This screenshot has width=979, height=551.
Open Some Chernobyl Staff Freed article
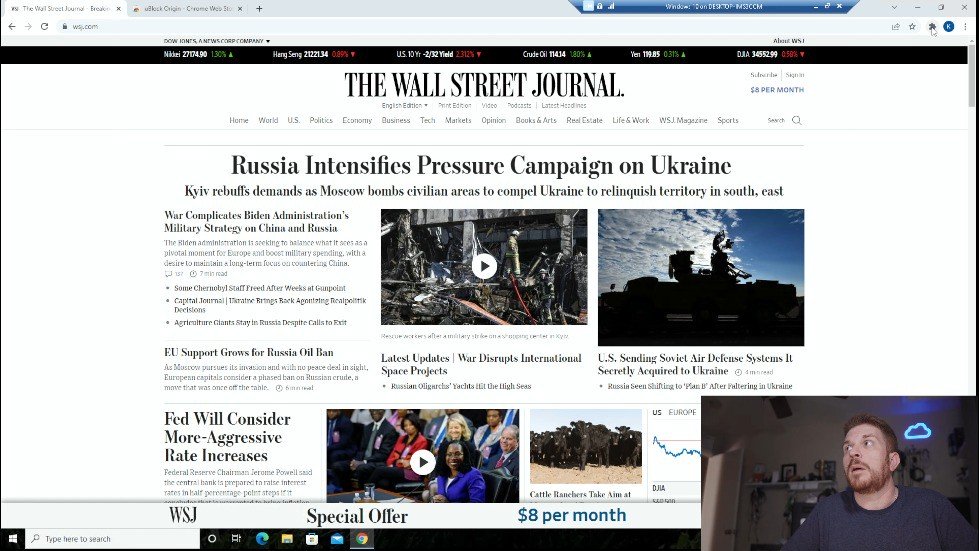tap(260, 288)
